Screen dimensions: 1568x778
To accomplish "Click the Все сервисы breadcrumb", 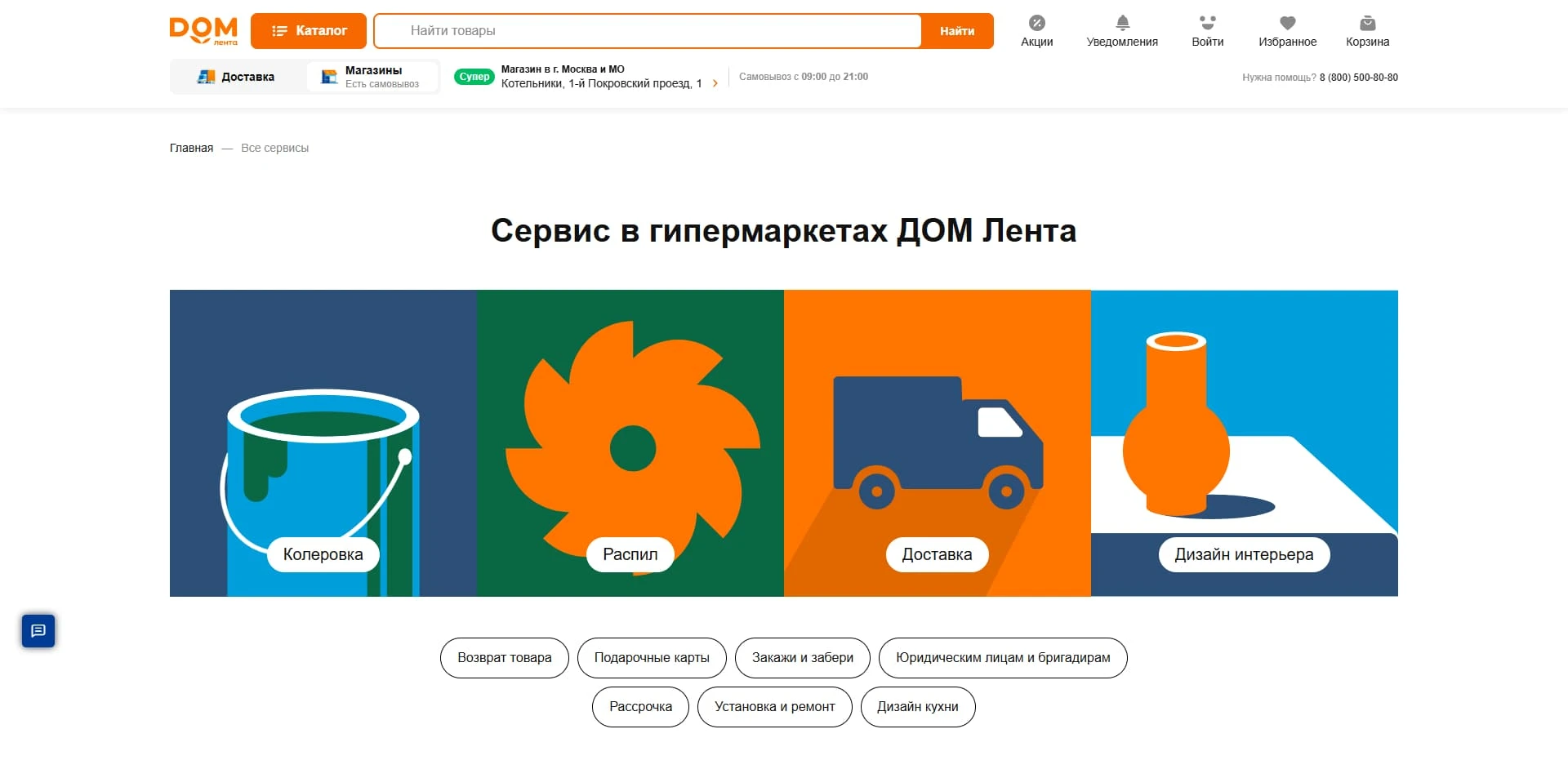I will point(274,148).
